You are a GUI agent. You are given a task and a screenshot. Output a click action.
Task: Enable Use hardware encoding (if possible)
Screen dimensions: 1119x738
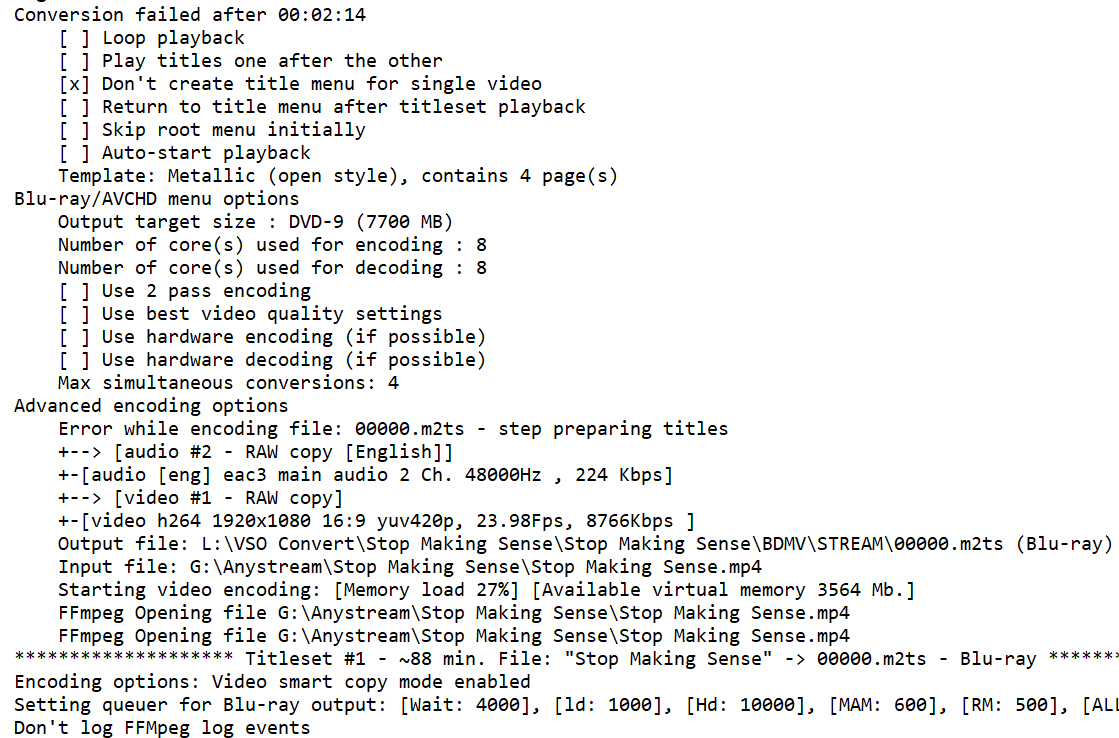[74, 337]
